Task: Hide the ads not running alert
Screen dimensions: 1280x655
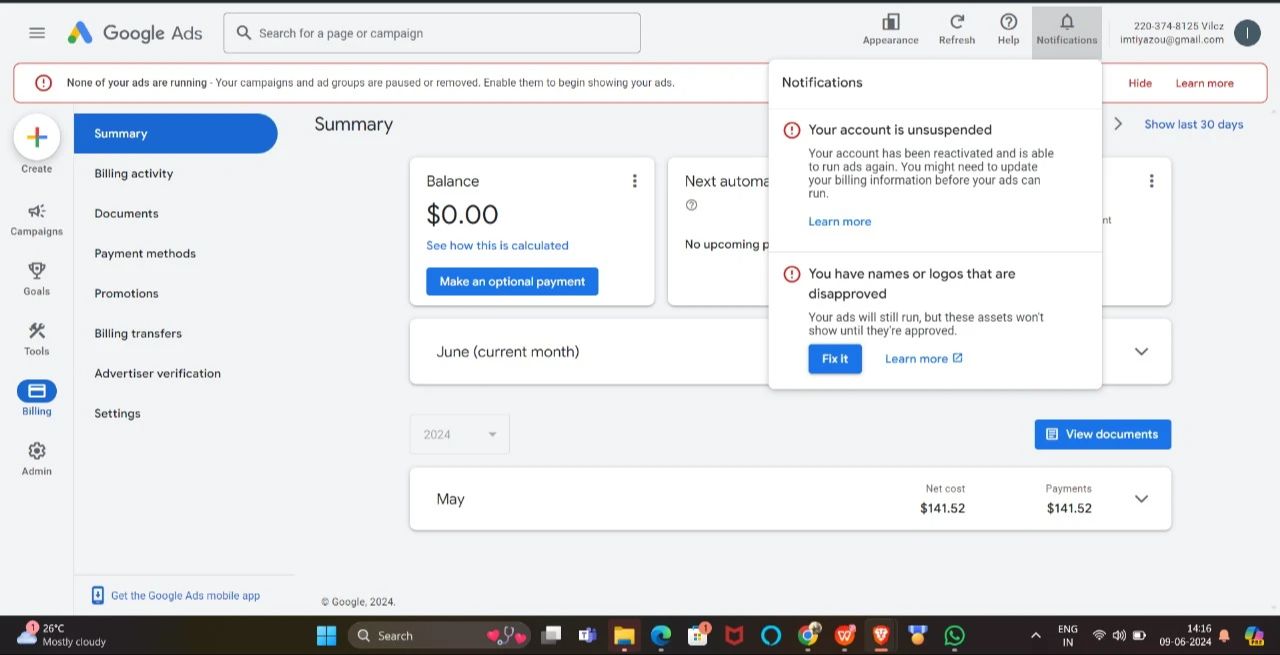Action: coord(1140,83)
